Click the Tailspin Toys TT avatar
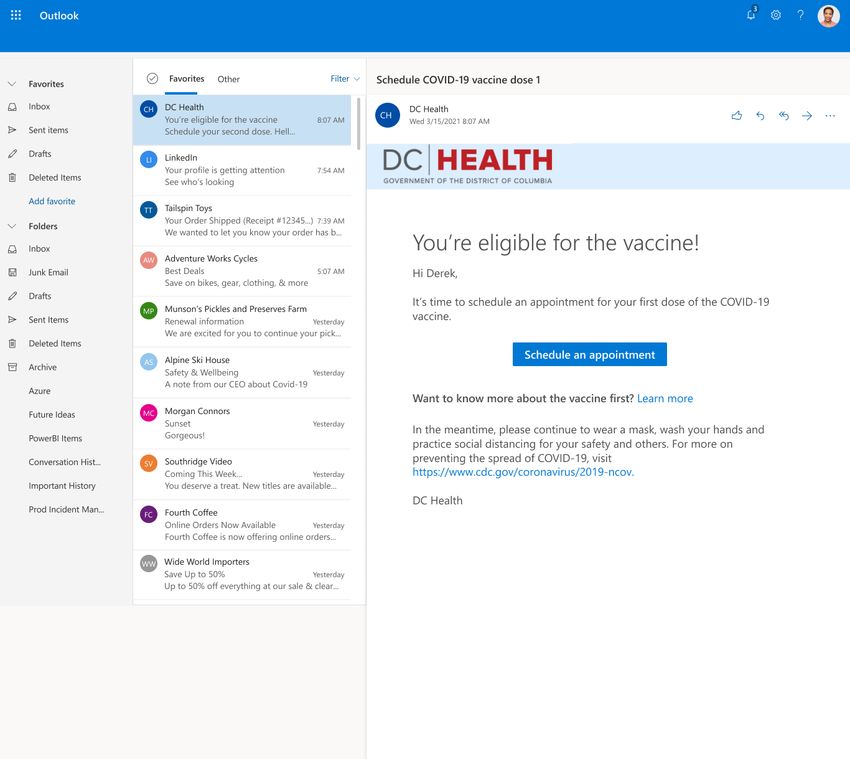This screenshot has width=850, height=759. pos(149,210)
